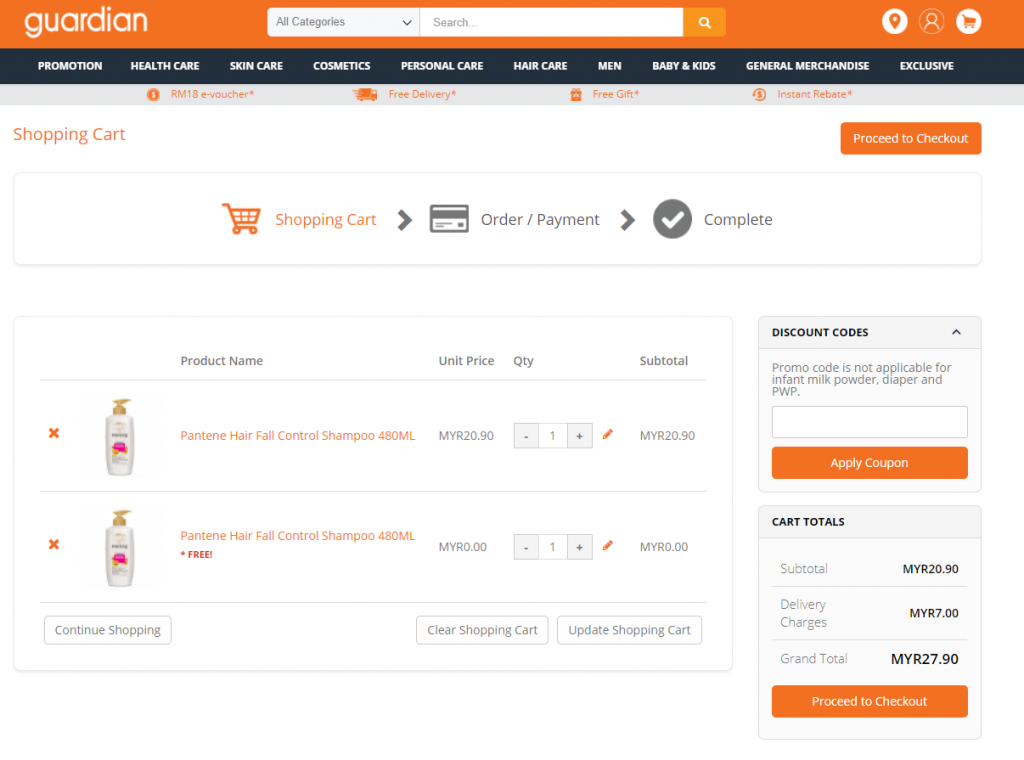The height and width of the screenshot is (760, 1024).
Task: Open the All Categories dropdown
Action: click(343, 22)
